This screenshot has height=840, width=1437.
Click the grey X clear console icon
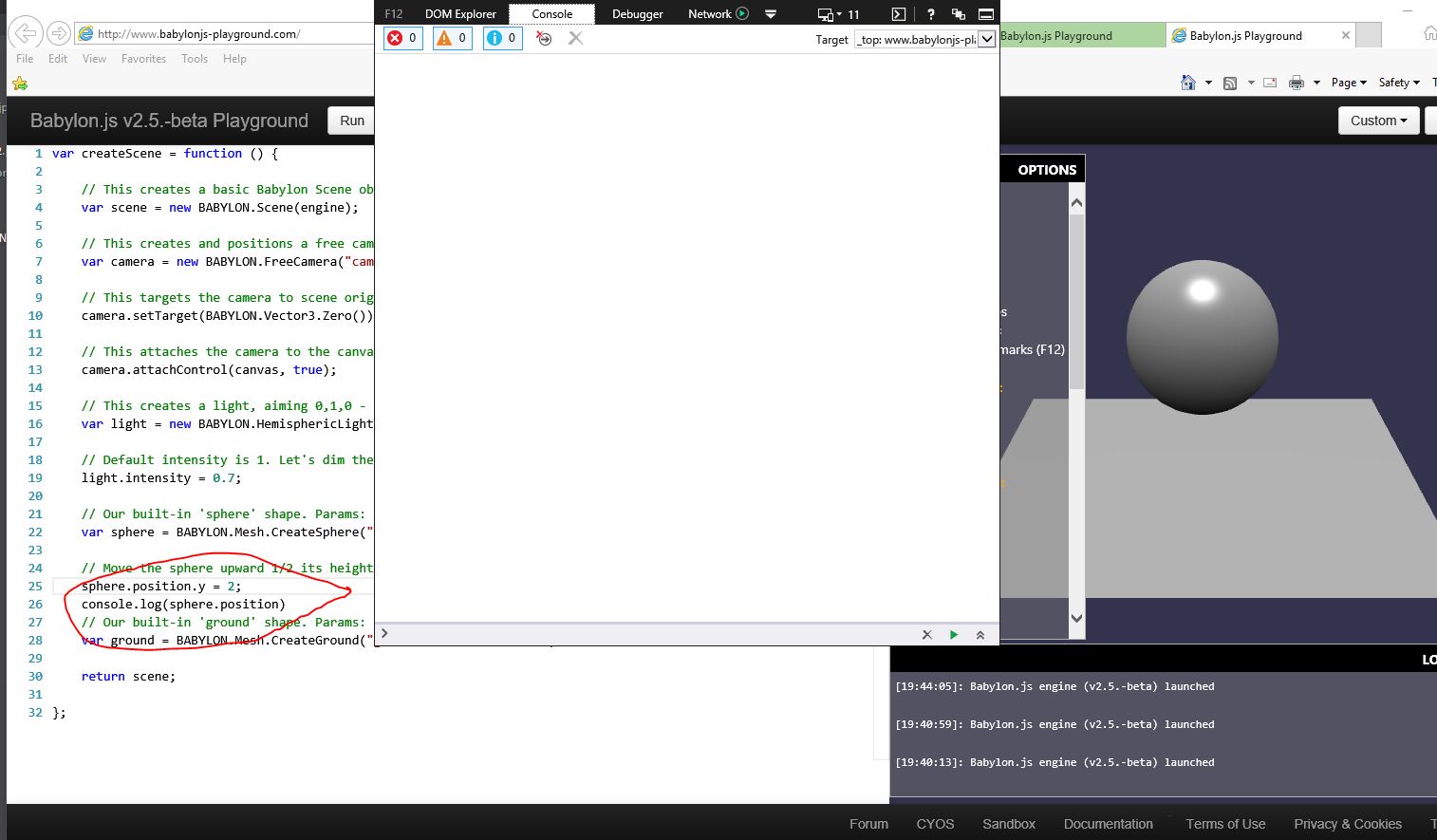[575, 38]
